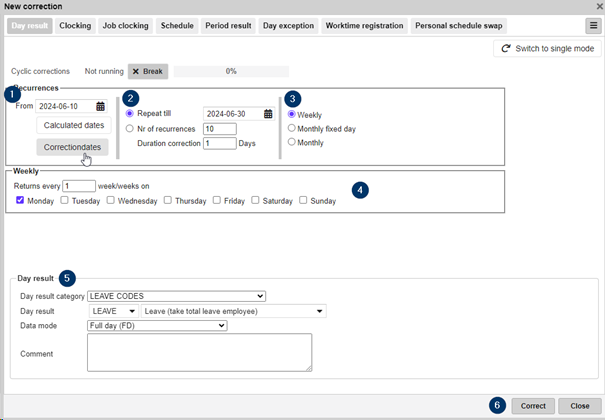
Task: Click the Break button
Action: pos(148,71)
